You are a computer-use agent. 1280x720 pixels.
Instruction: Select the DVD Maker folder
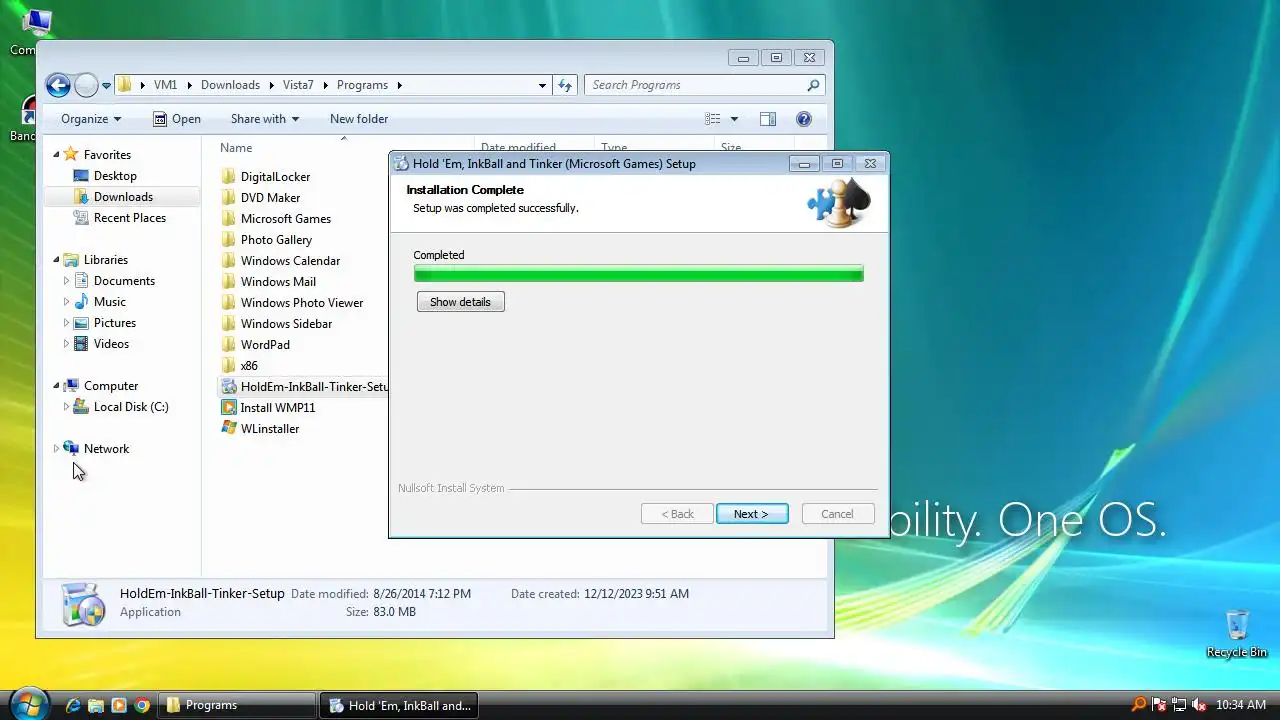(x=270, y=198)
